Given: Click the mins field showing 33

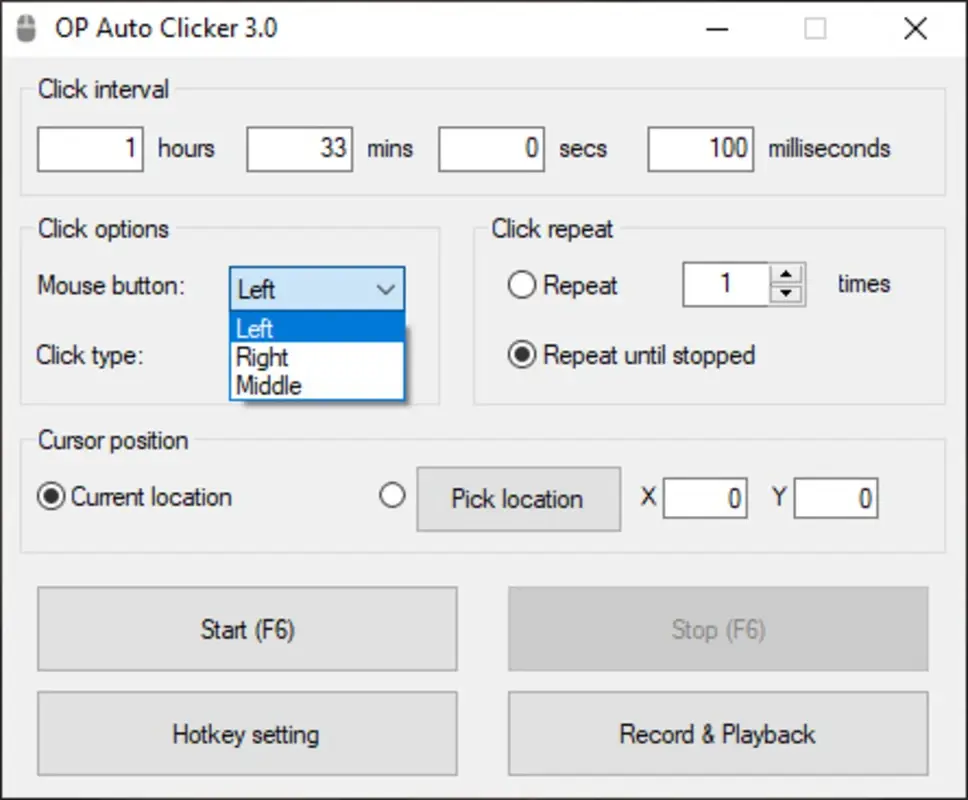Looking at the screenshot, I should (299, 148).
